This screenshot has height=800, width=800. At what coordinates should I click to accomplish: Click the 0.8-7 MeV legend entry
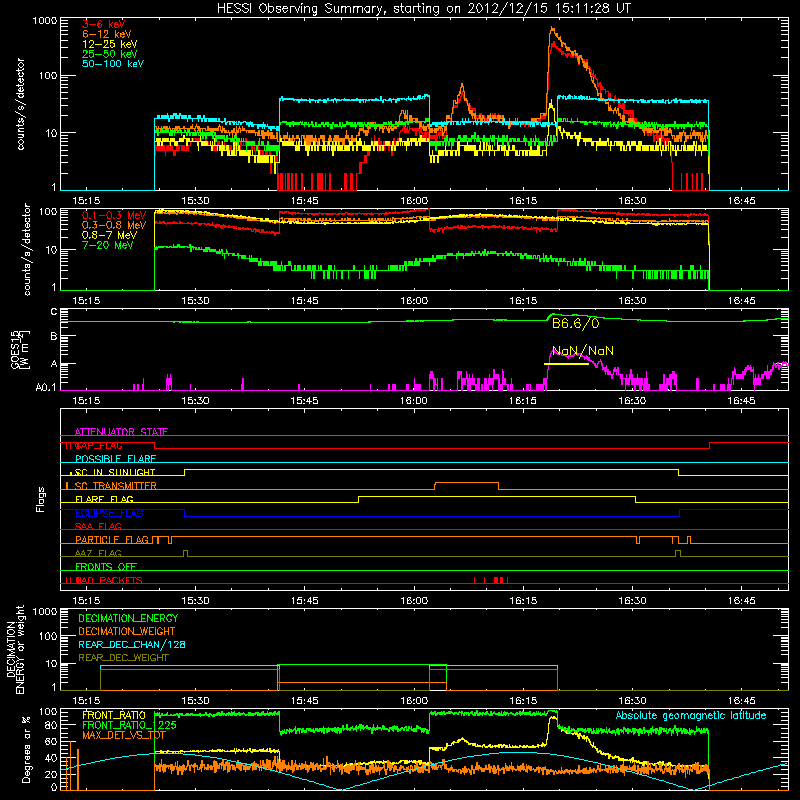point(110,236)
